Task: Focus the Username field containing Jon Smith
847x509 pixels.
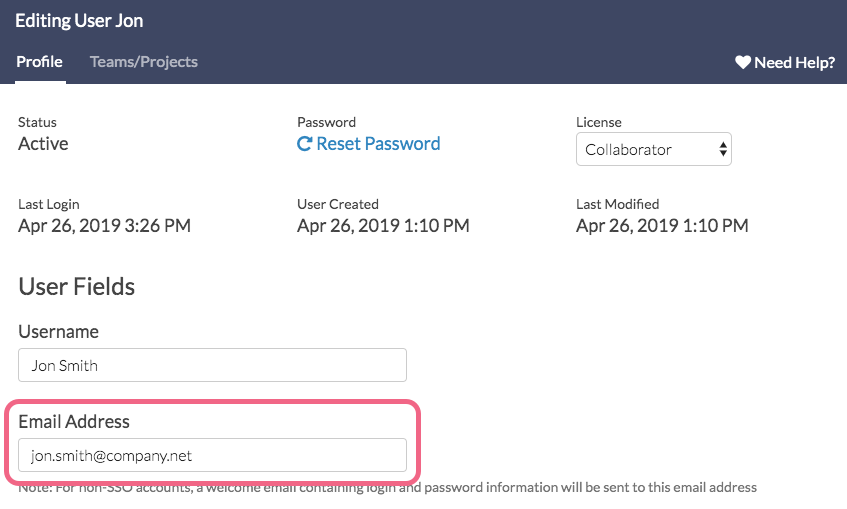Action: [x=212, y=365]
